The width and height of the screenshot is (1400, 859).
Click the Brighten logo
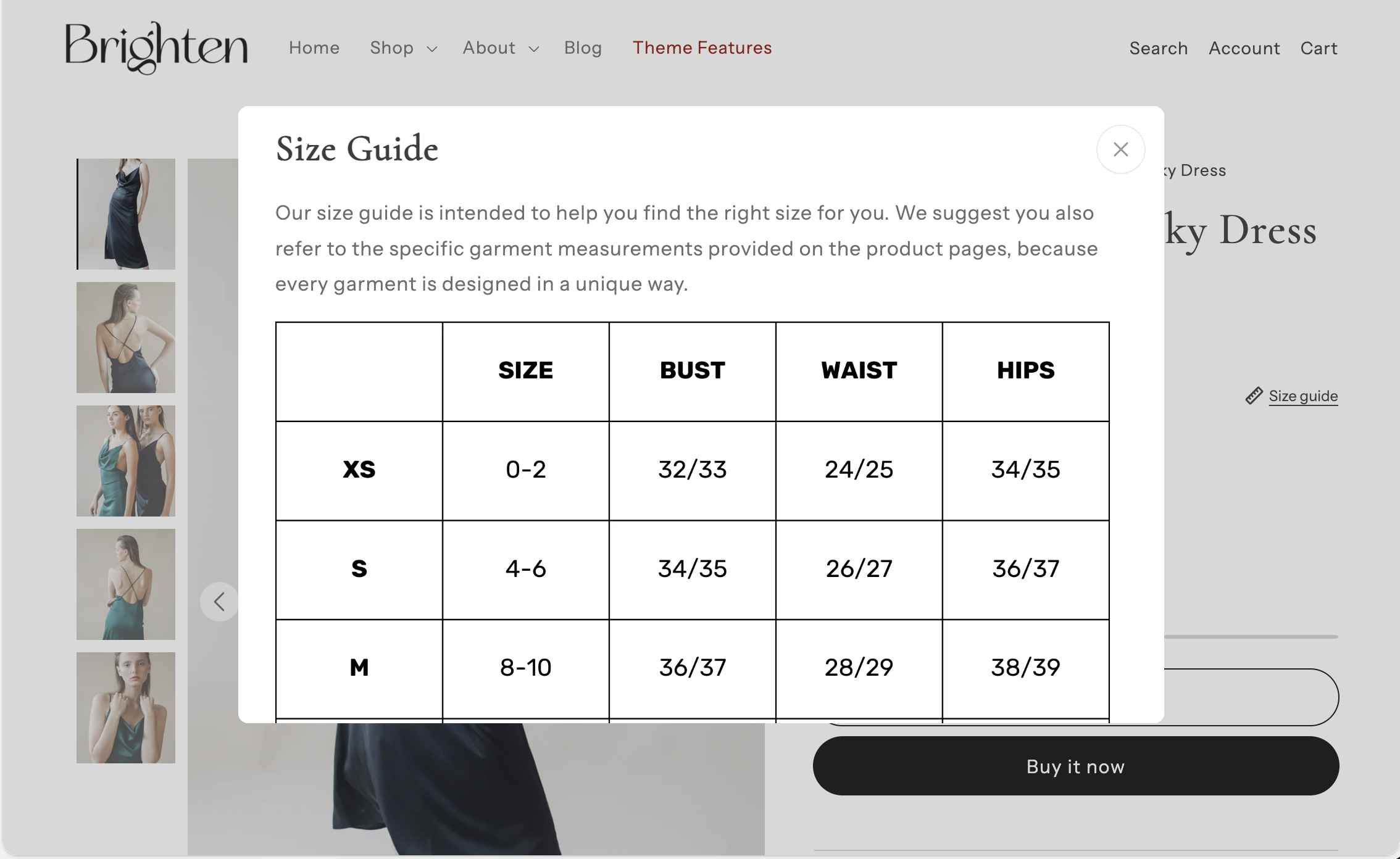coord(157,48)
